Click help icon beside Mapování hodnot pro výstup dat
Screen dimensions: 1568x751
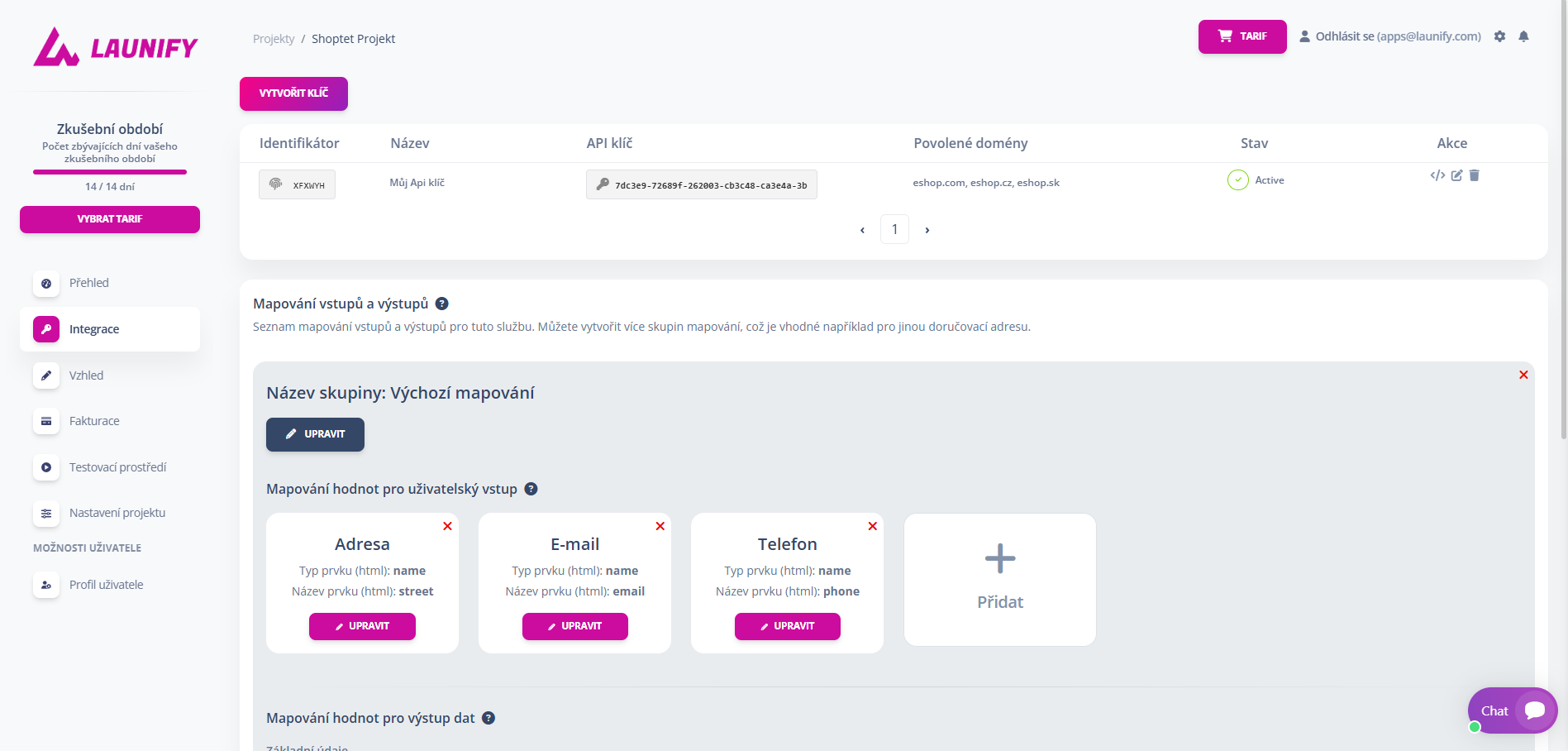point(489,718)
